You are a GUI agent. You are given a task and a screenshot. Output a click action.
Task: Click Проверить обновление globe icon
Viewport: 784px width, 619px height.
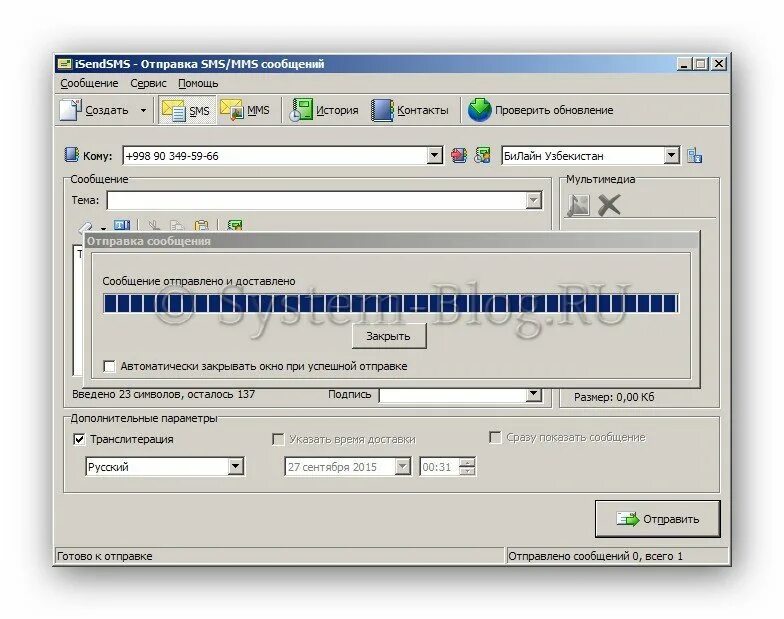pyautogui.click(x=480, y=110)
